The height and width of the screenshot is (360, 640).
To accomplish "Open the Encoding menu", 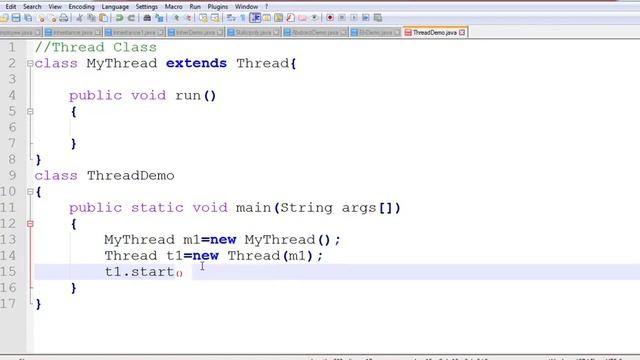I will click(x=81, y=7).
